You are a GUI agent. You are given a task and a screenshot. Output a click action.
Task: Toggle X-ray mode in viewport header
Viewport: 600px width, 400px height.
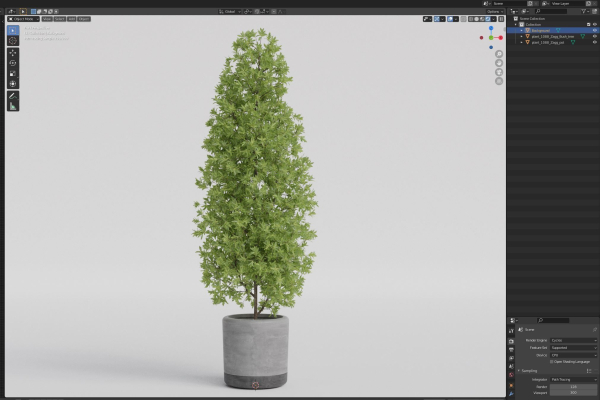point(463,19)
